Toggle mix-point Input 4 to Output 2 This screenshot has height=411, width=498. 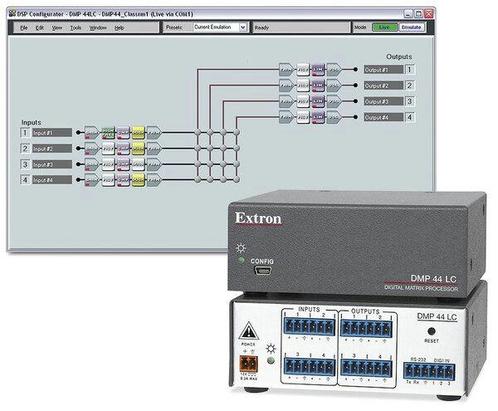(x=210, y=180)
